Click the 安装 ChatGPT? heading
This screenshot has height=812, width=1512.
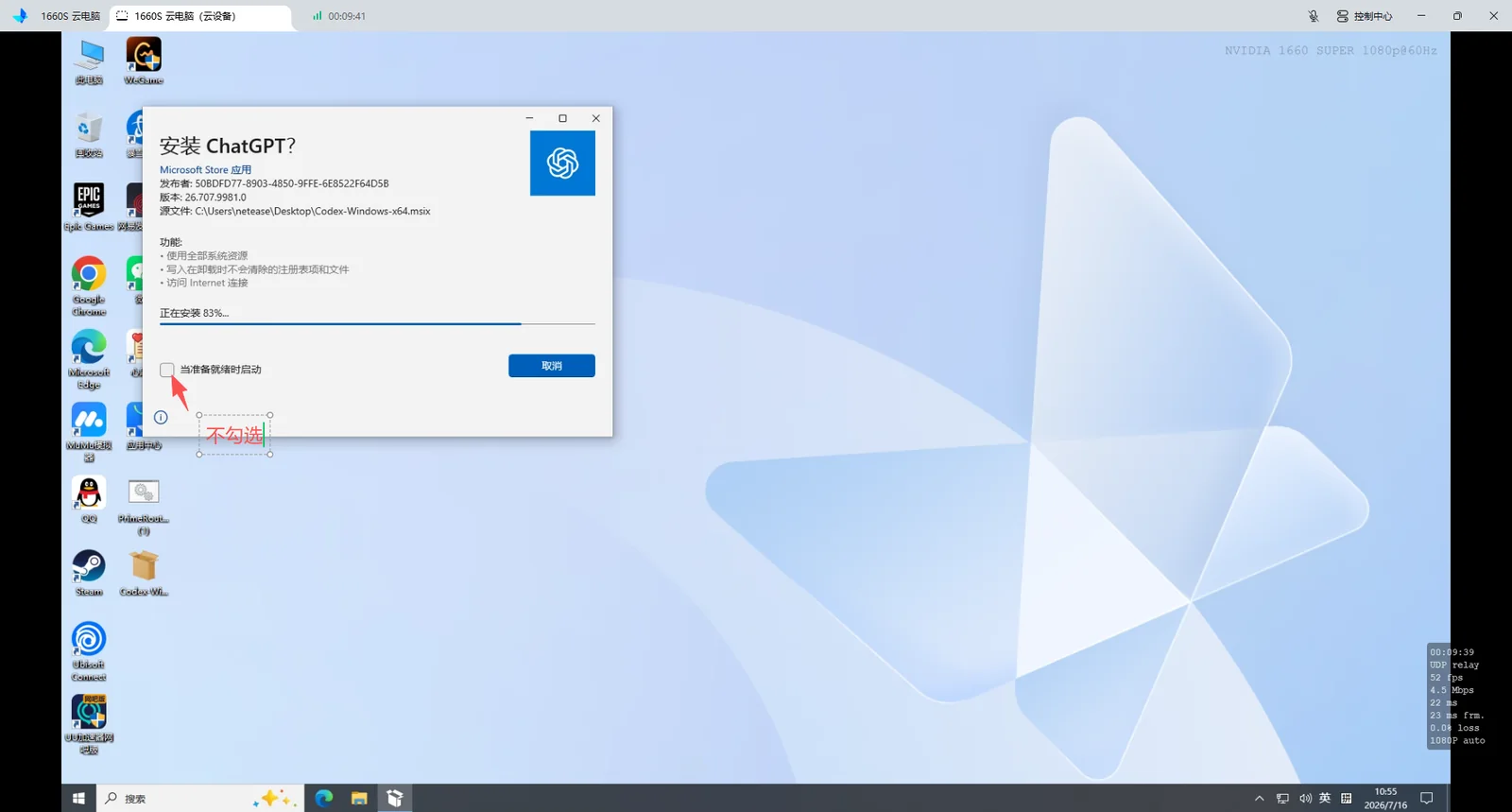coord(227,146)
